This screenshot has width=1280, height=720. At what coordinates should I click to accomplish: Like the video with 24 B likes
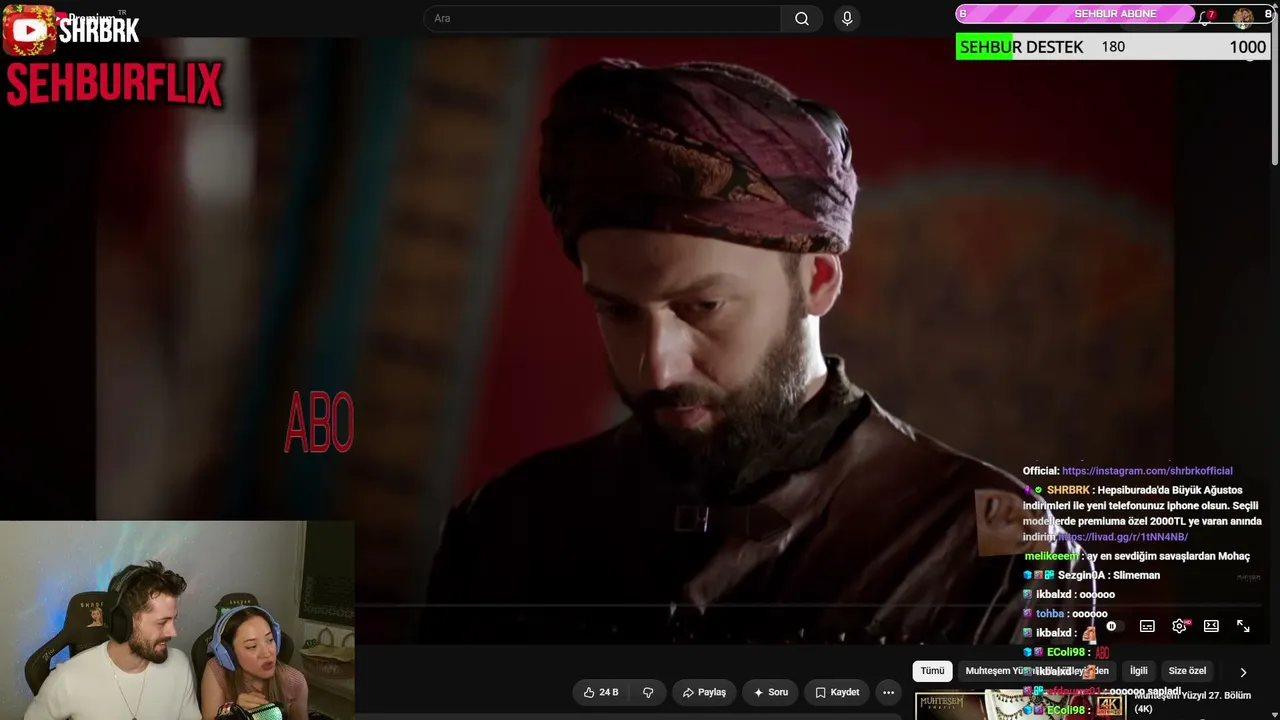601,692
